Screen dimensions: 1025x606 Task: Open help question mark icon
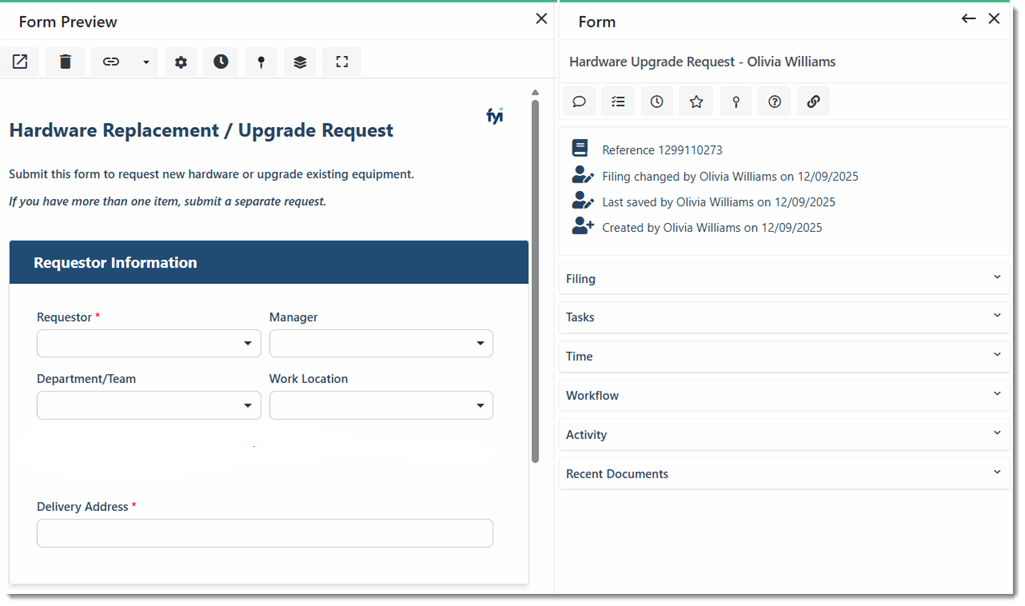[775, 101]
